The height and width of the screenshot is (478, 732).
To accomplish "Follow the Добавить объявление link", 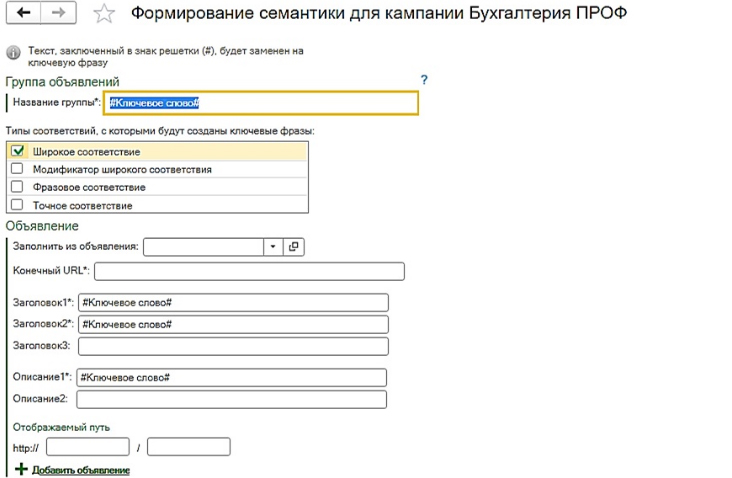I will [81, 470].
